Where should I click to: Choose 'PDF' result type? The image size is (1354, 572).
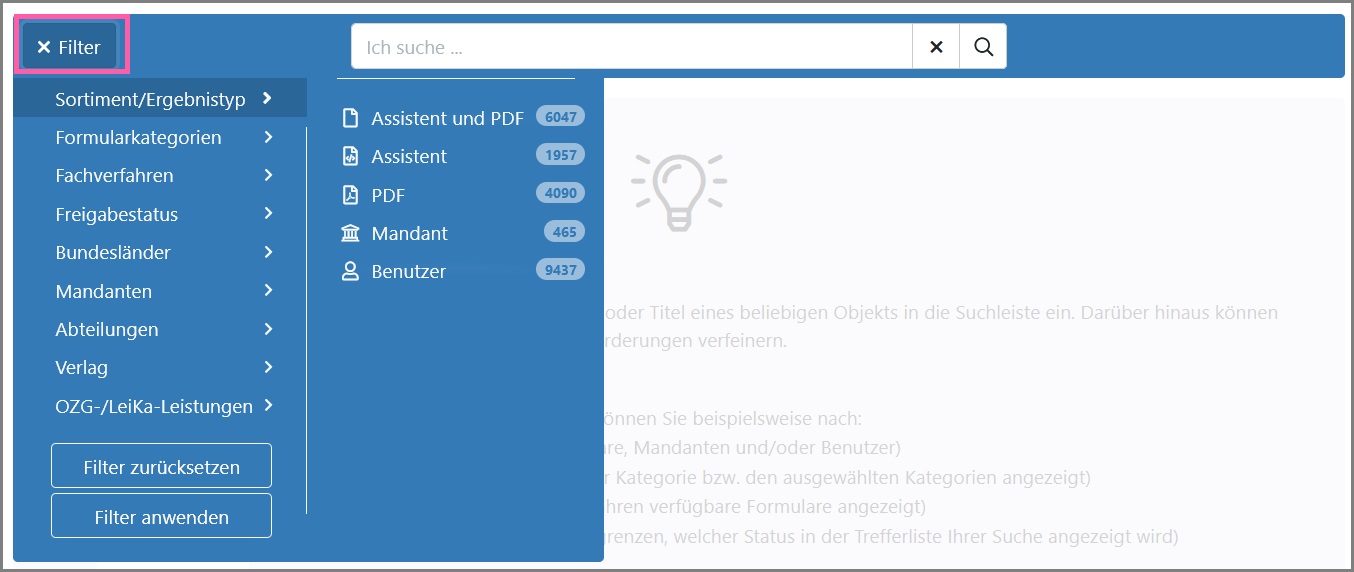click(x=388, y=195)
